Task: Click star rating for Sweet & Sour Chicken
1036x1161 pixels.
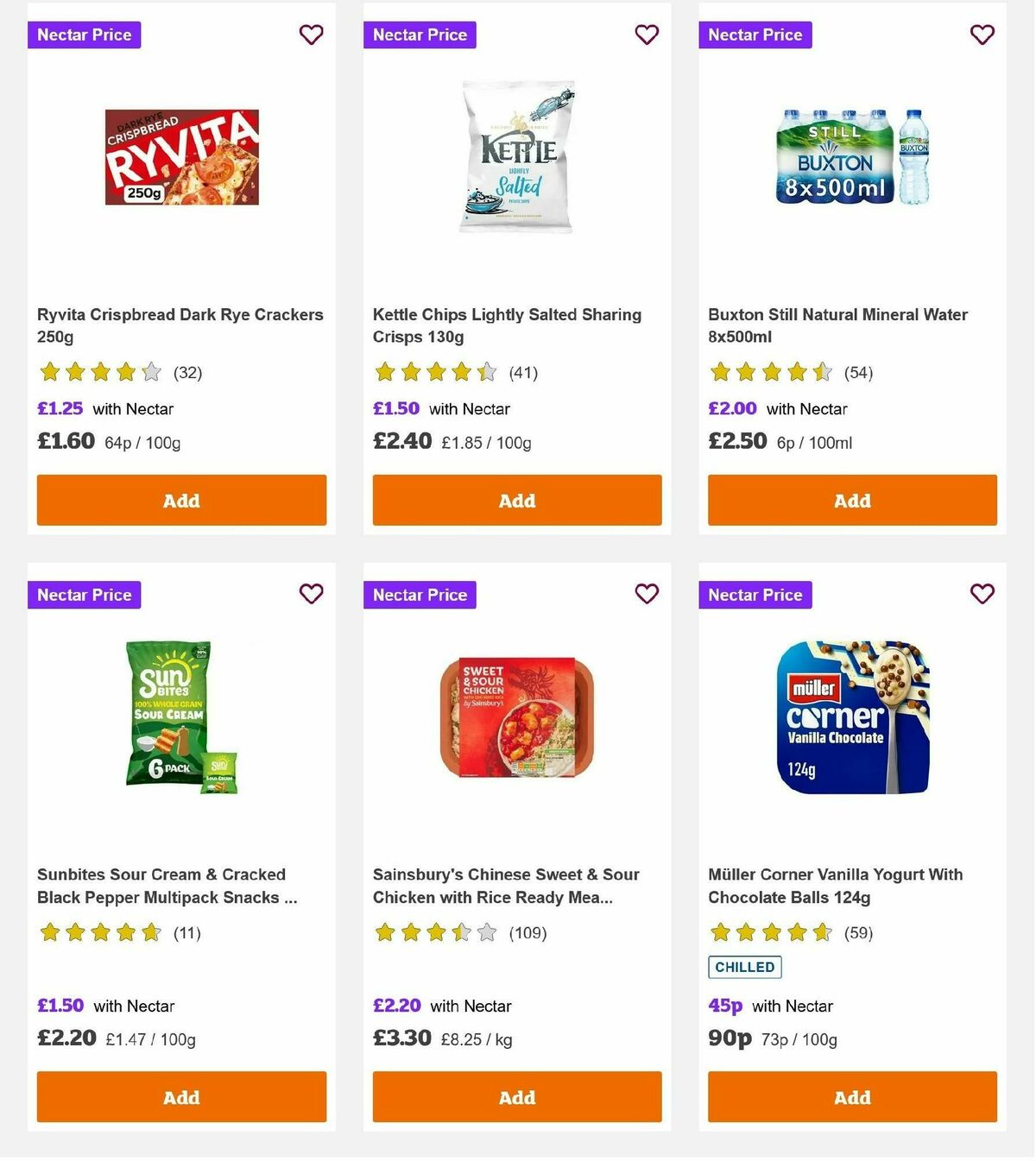Action: 434,933
